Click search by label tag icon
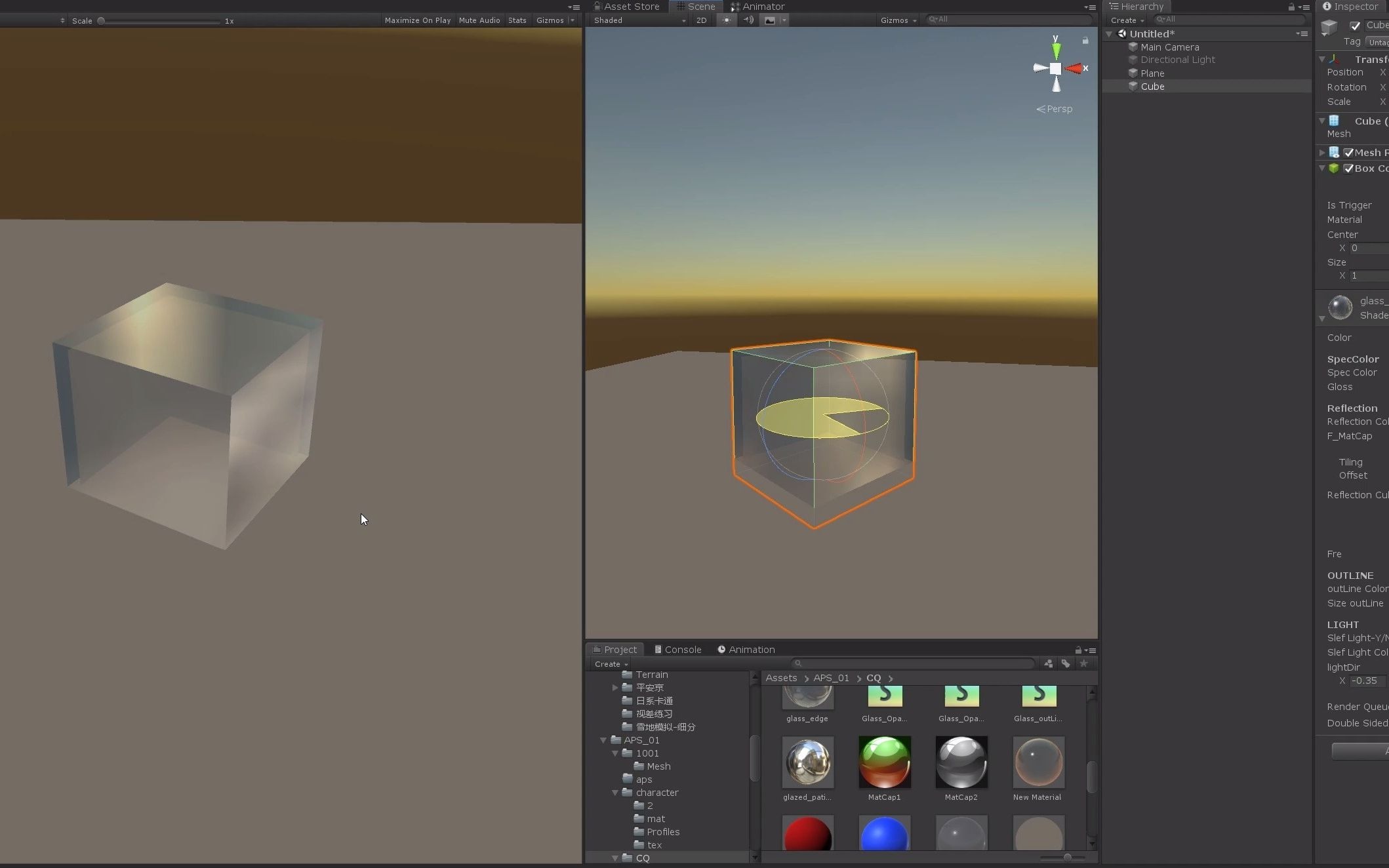 pos(1066,663)
